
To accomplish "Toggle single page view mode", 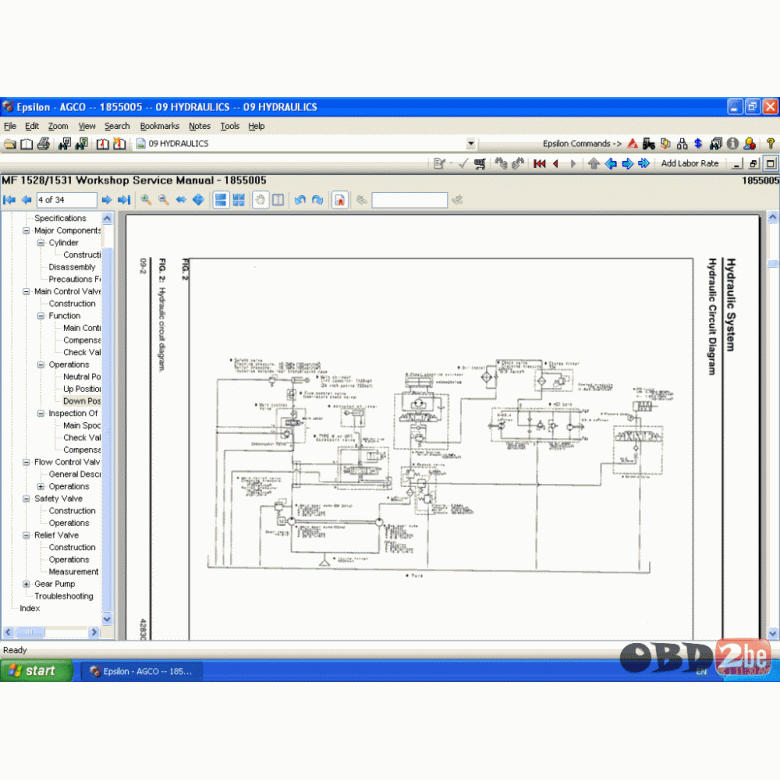I will tap(221, 200).
